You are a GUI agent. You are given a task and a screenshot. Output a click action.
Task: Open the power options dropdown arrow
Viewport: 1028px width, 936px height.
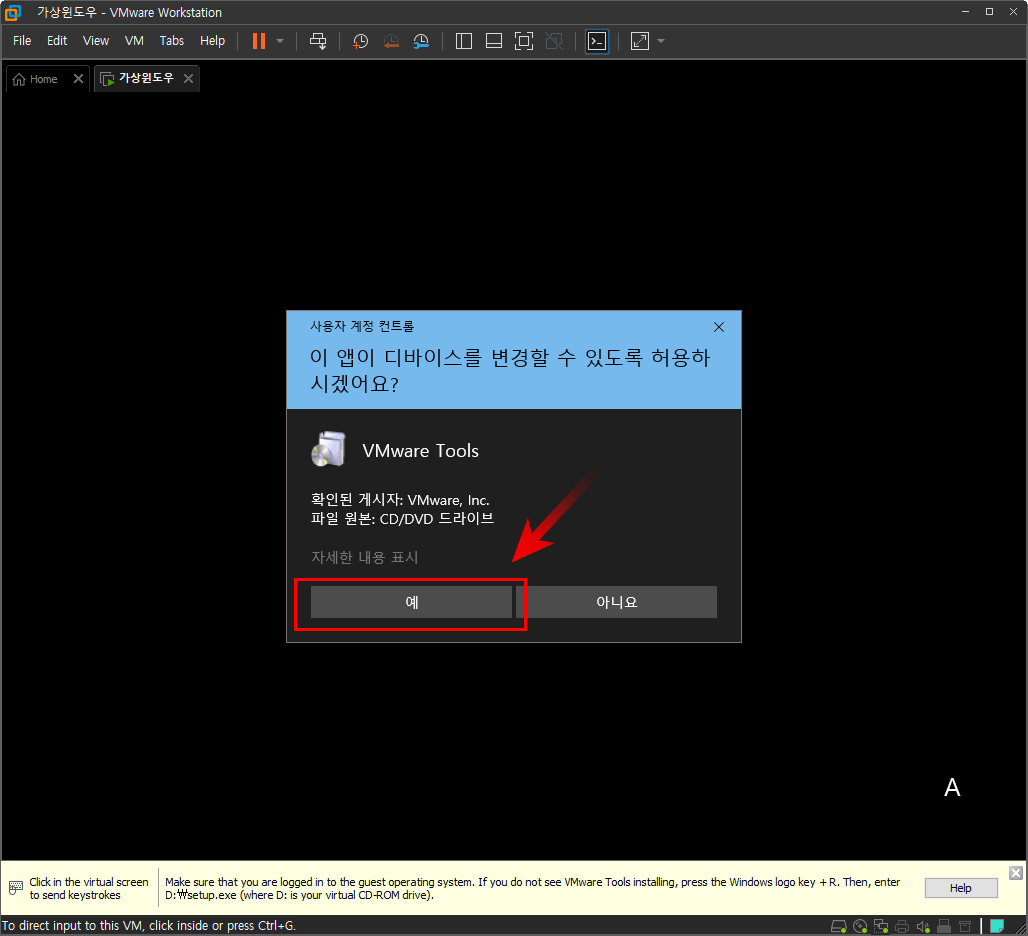tap(280, 41)
